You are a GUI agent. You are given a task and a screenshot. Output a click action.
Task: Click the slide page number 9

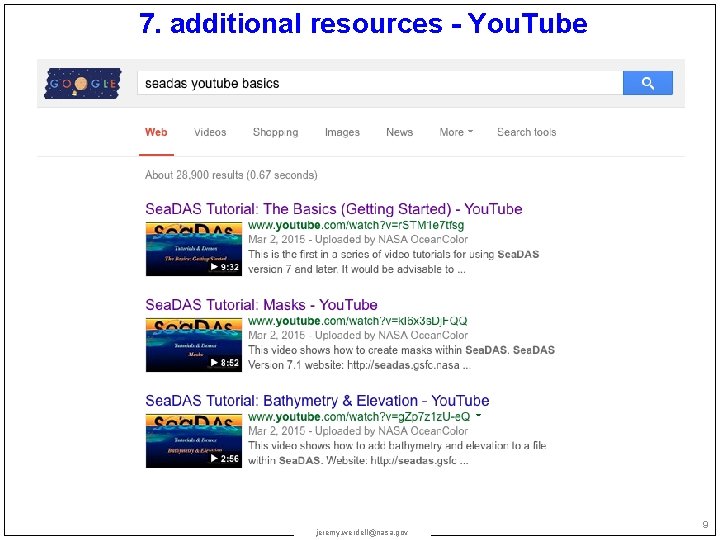[705, 524]
